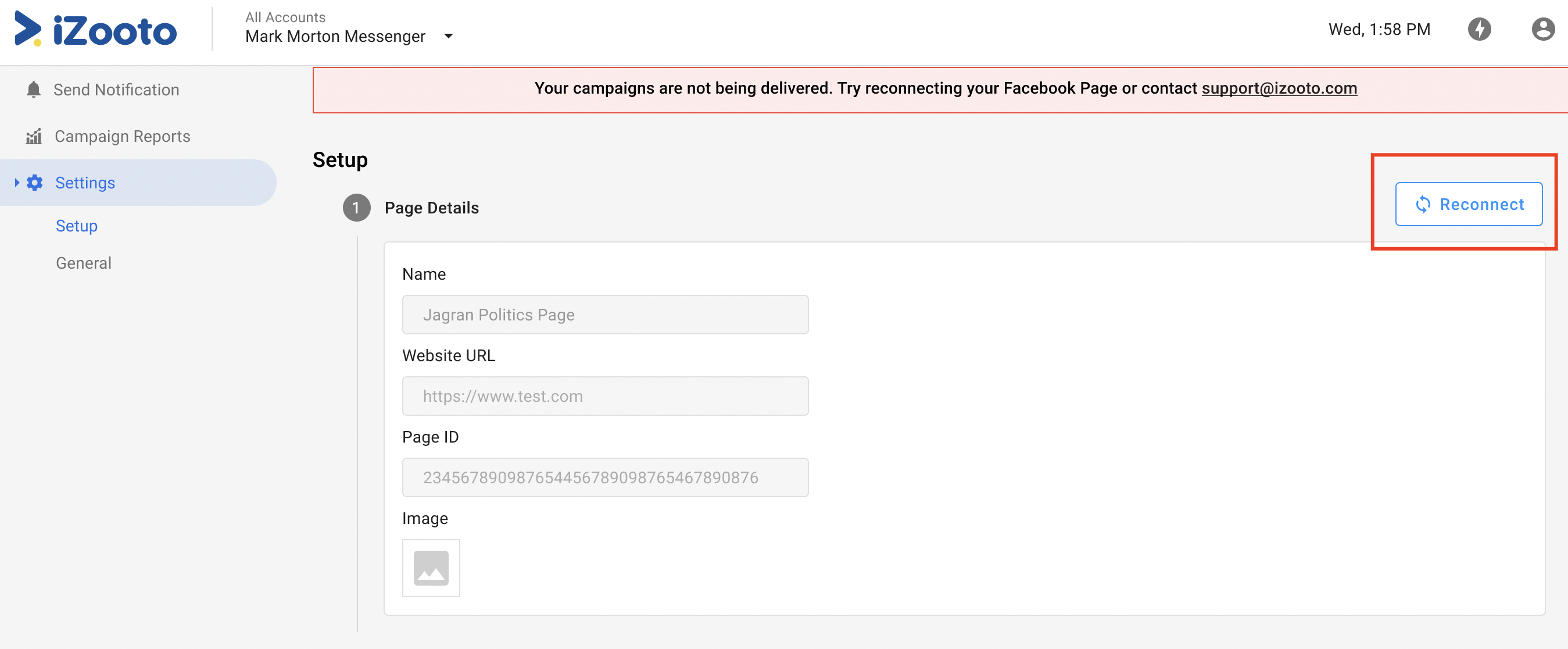Click the step 1 Page Details circle
The height and width of the screenshot is (649, 1568).
[x=356, y=208]
